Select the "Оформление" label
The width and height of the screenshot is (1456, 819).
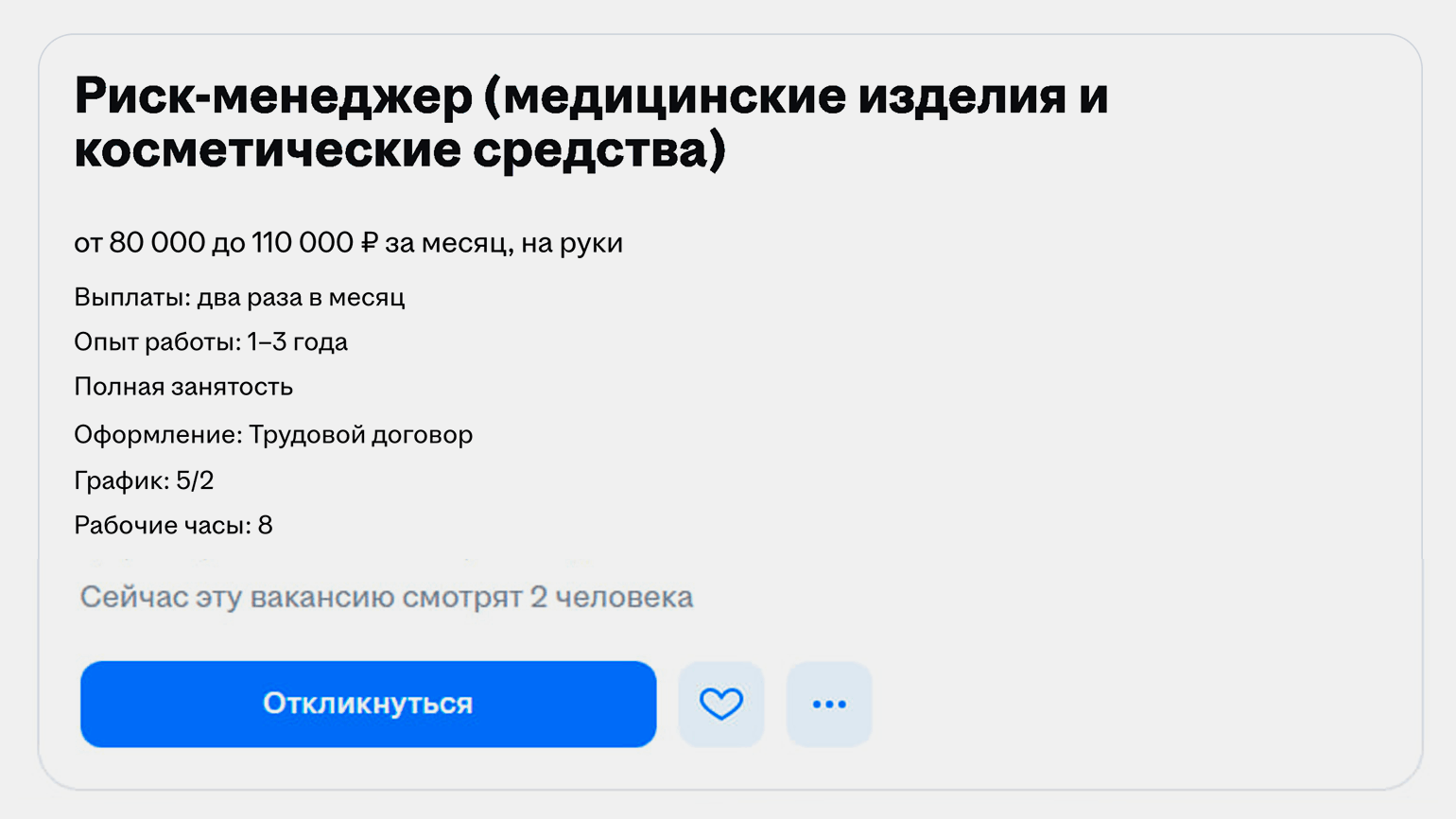click(x=156, y=434)
